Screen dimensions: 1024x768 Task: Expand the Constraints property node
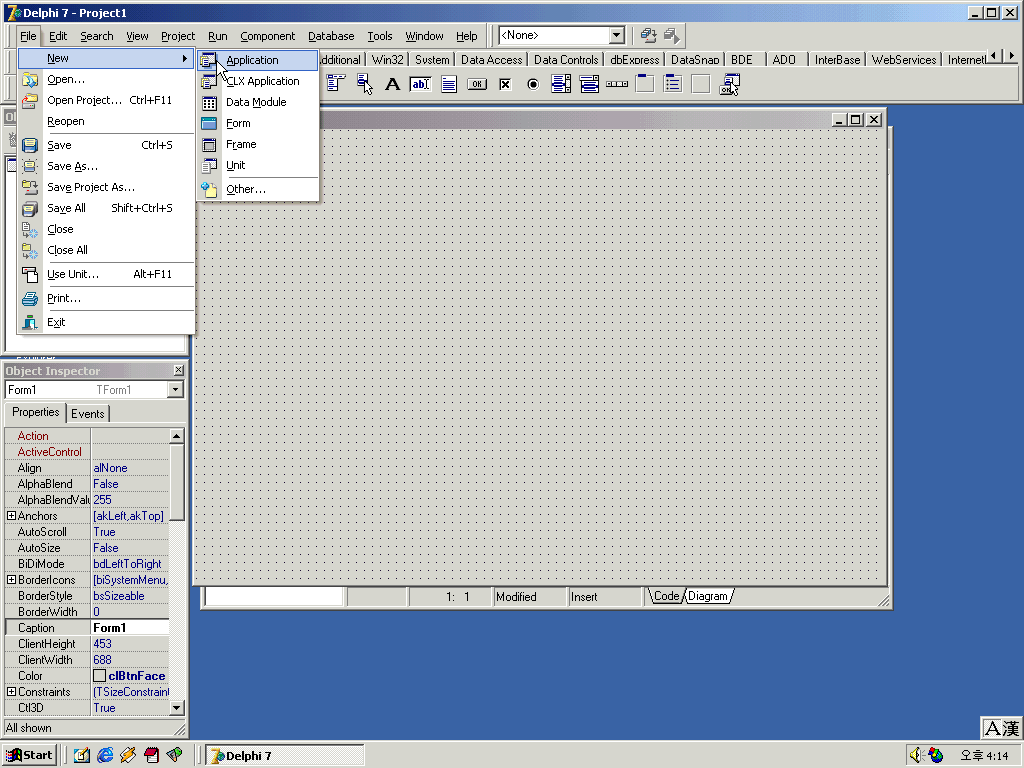[11, 692]
